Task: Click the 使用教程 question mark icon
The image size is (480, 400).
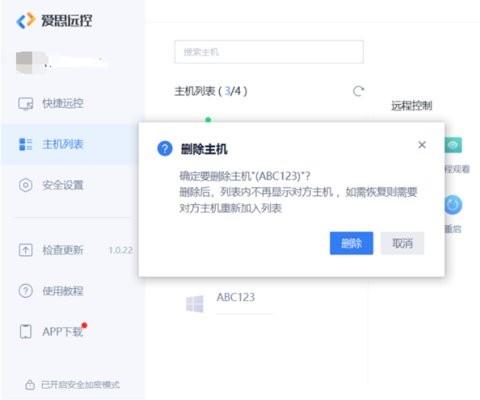Action: coord(25,291)
